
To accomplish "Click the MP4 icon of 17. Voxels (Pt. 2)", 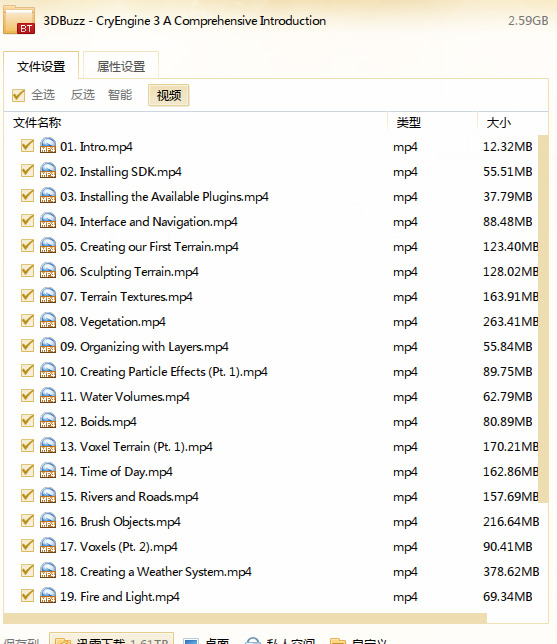I will (48, 546).
